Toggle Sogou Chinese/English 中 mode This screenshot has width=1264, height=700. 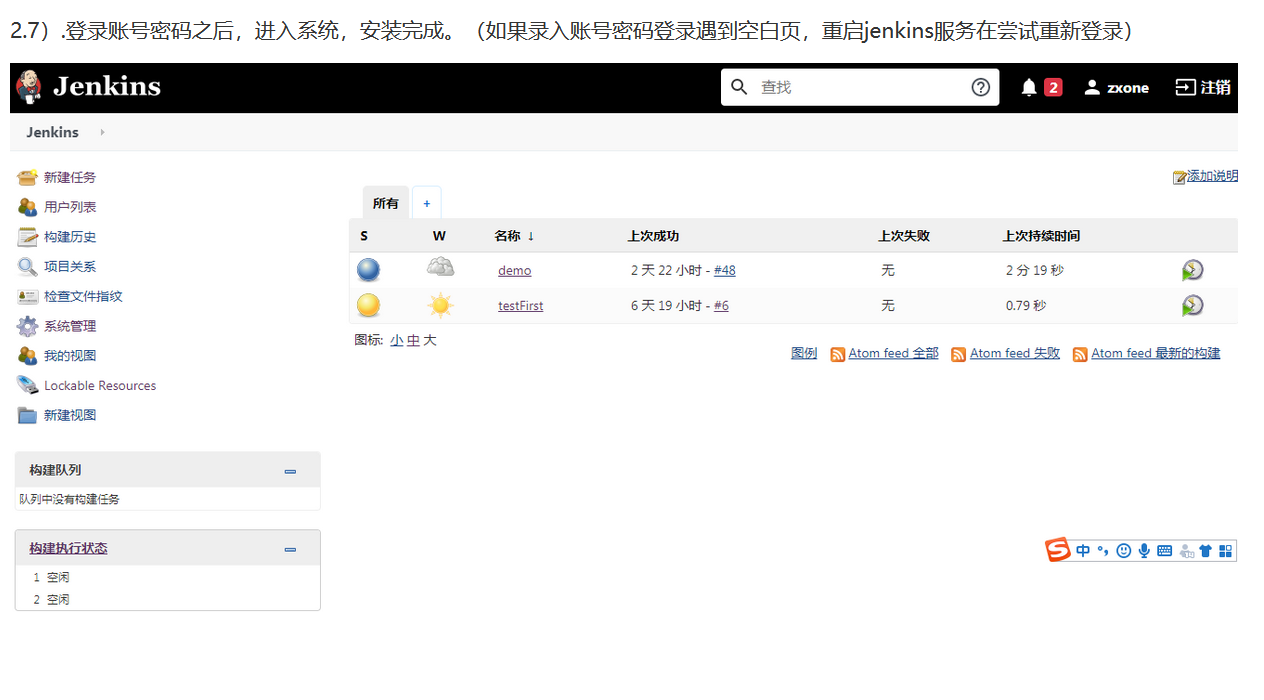[x=1083, y=551]
